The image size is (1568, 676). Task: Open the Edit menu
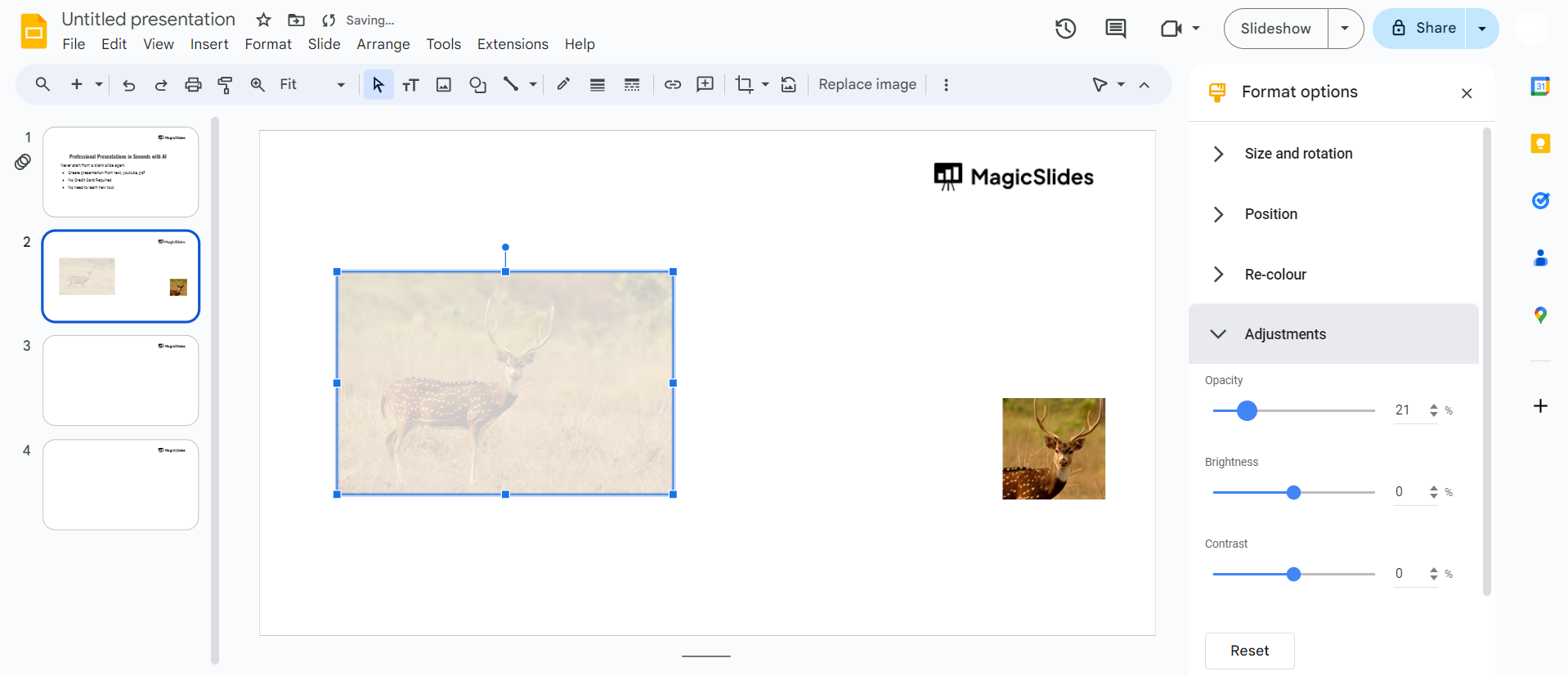pos(114,44)
